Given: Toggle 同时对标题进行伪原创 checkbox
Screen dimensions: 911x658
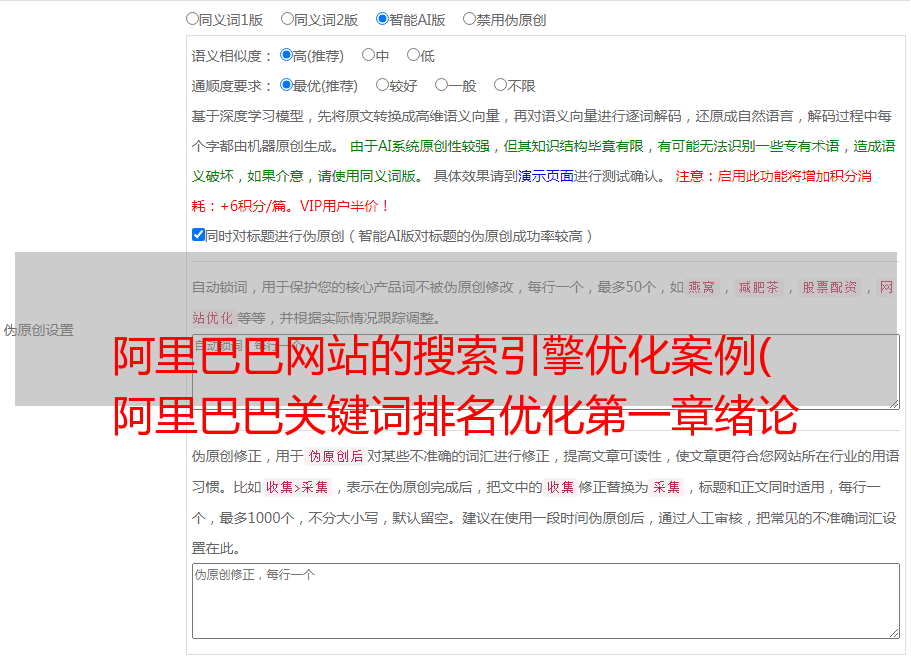Looking at the screenshot, I should pyautogui.click(x=198, y=235).
